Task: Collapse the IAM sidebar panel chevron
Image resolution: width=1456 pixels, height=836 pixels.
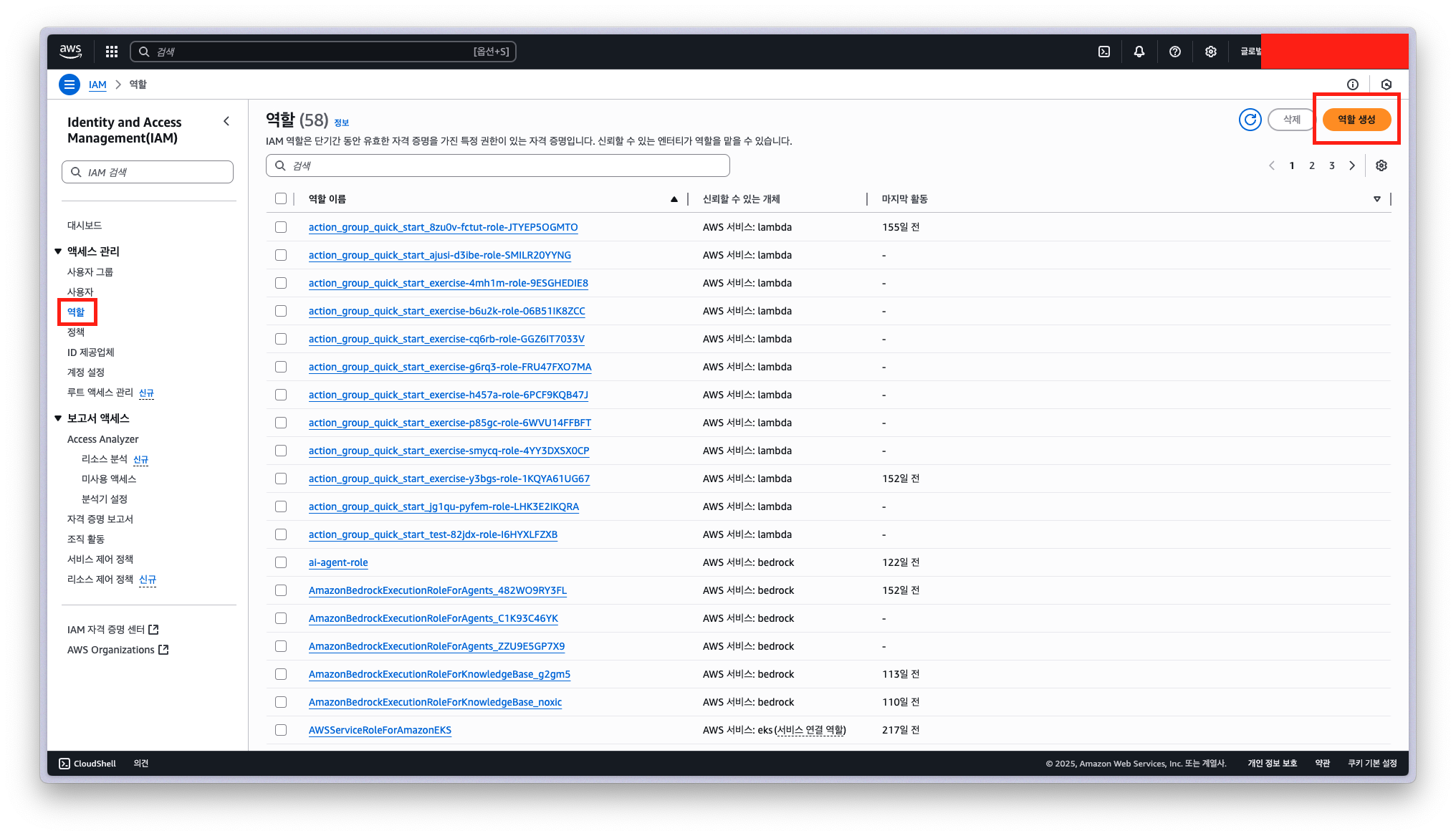Action: coord(226,122)
